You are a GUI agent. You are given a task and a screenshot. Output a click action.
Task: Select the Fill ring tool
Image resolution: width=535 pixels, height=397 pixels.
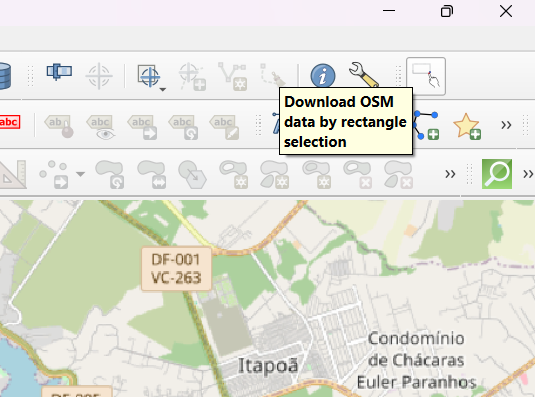click(316, 174)
